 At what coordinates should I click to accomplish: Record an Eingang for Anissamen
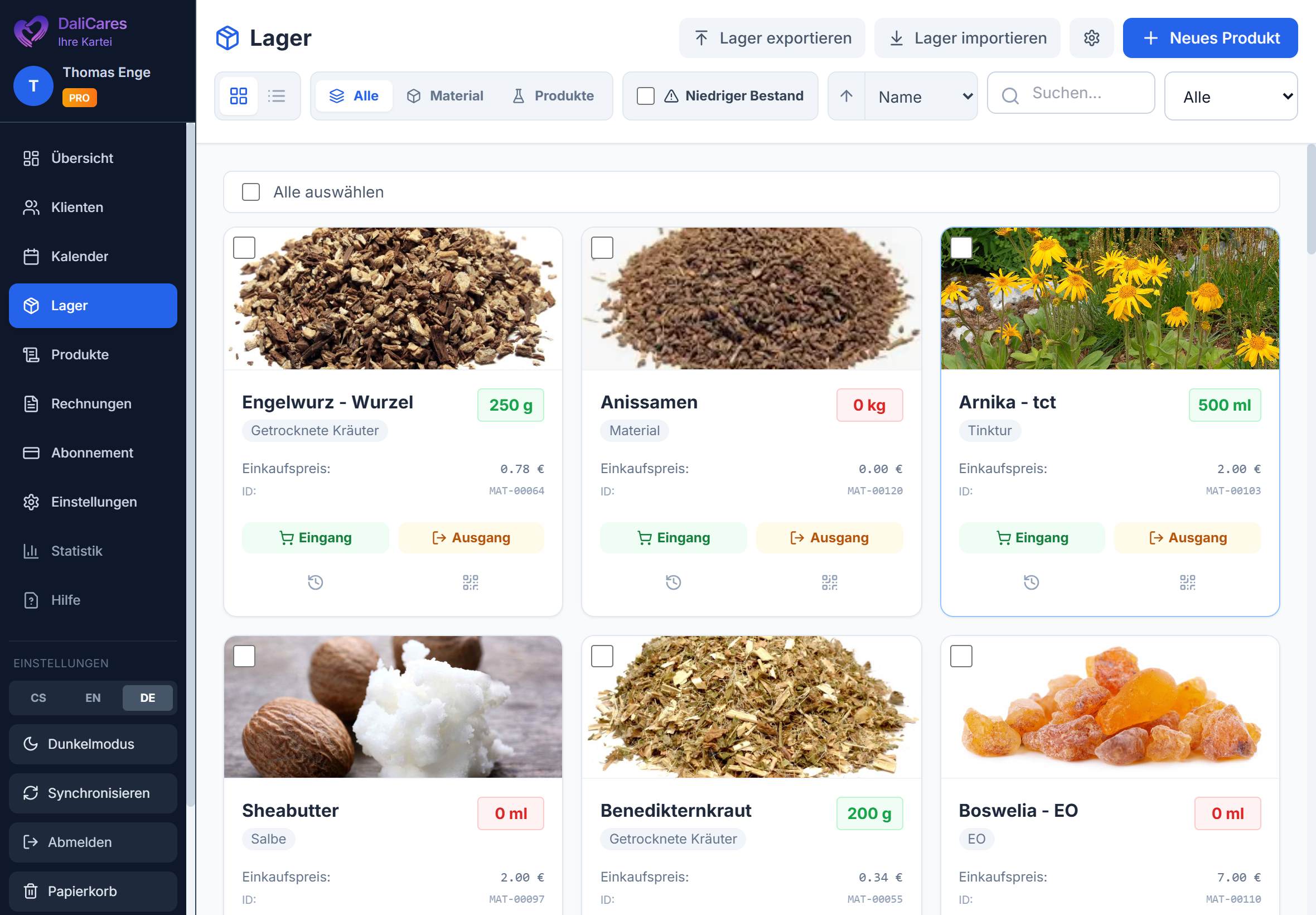(x=672, y=537)
